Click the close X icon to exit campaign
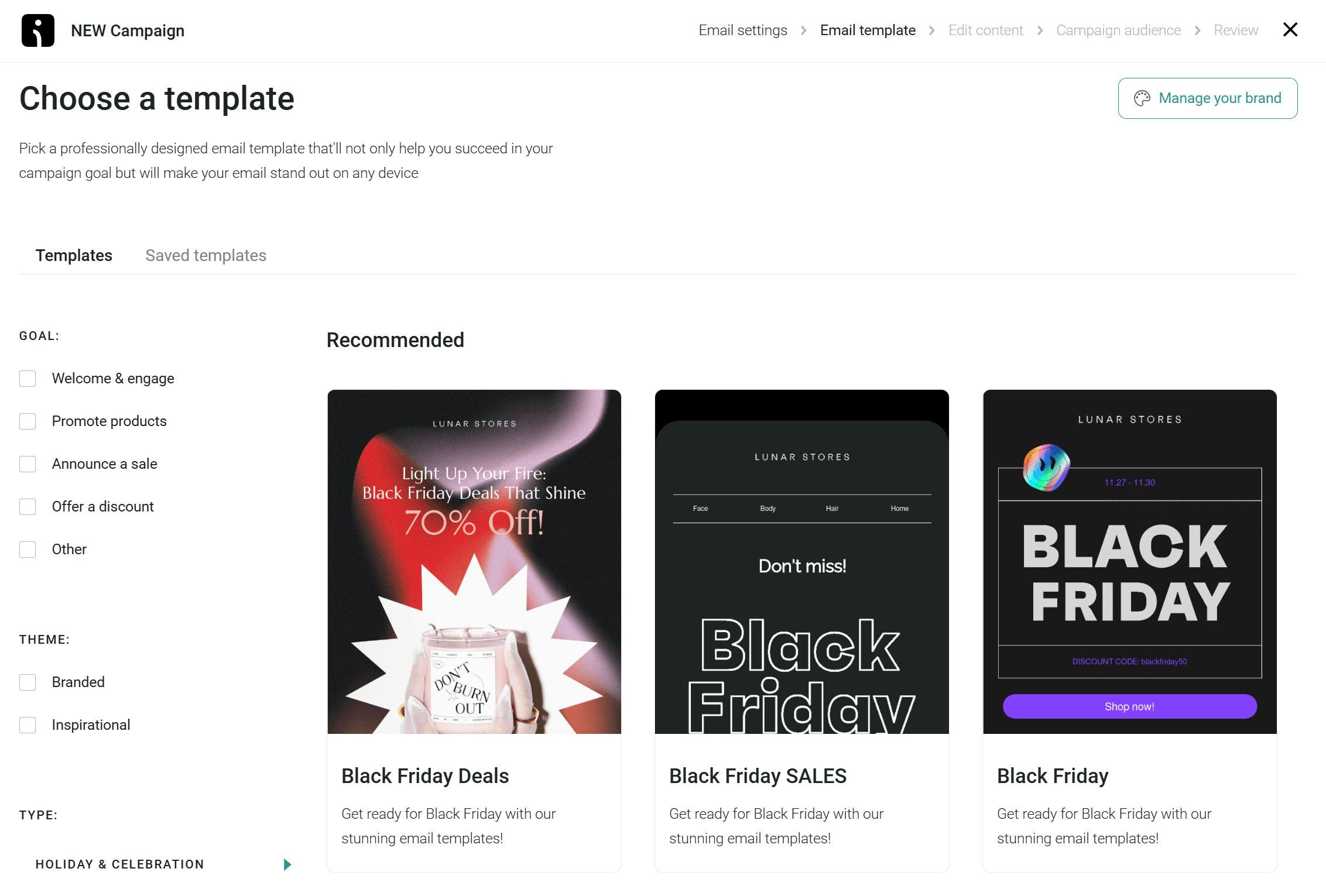The height and width of the screenshot is (896, 1326). tap(1290, 30)
